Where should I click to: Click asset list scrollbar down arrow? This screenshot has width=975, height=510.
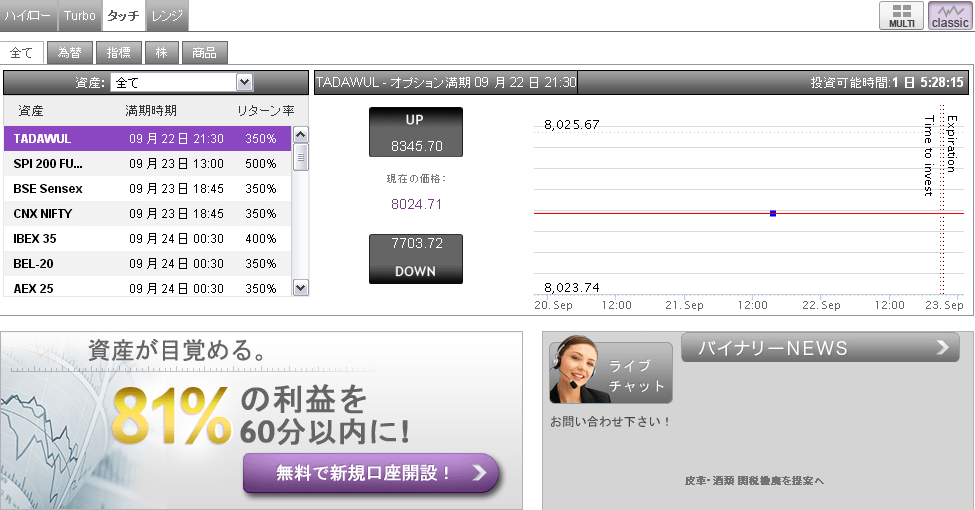[x=300, y=287]
